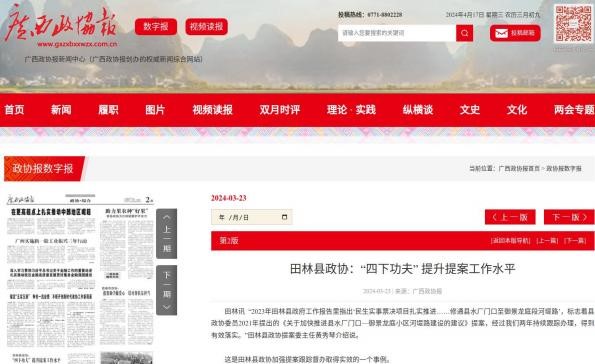
Task: Click the www.gzxbxwzx.com.cn site URL
Action: tap(77, 44)
